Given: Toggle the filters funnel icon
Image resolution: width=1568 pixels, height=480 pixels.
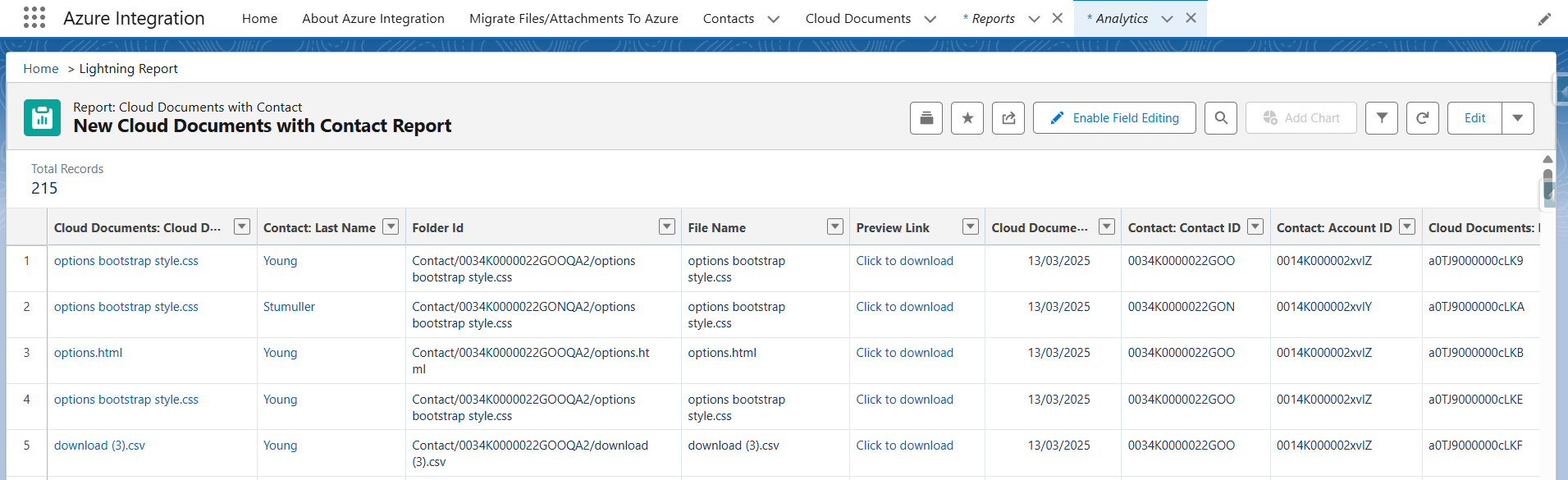Looking at the screenshot, I should (1382, 118).
